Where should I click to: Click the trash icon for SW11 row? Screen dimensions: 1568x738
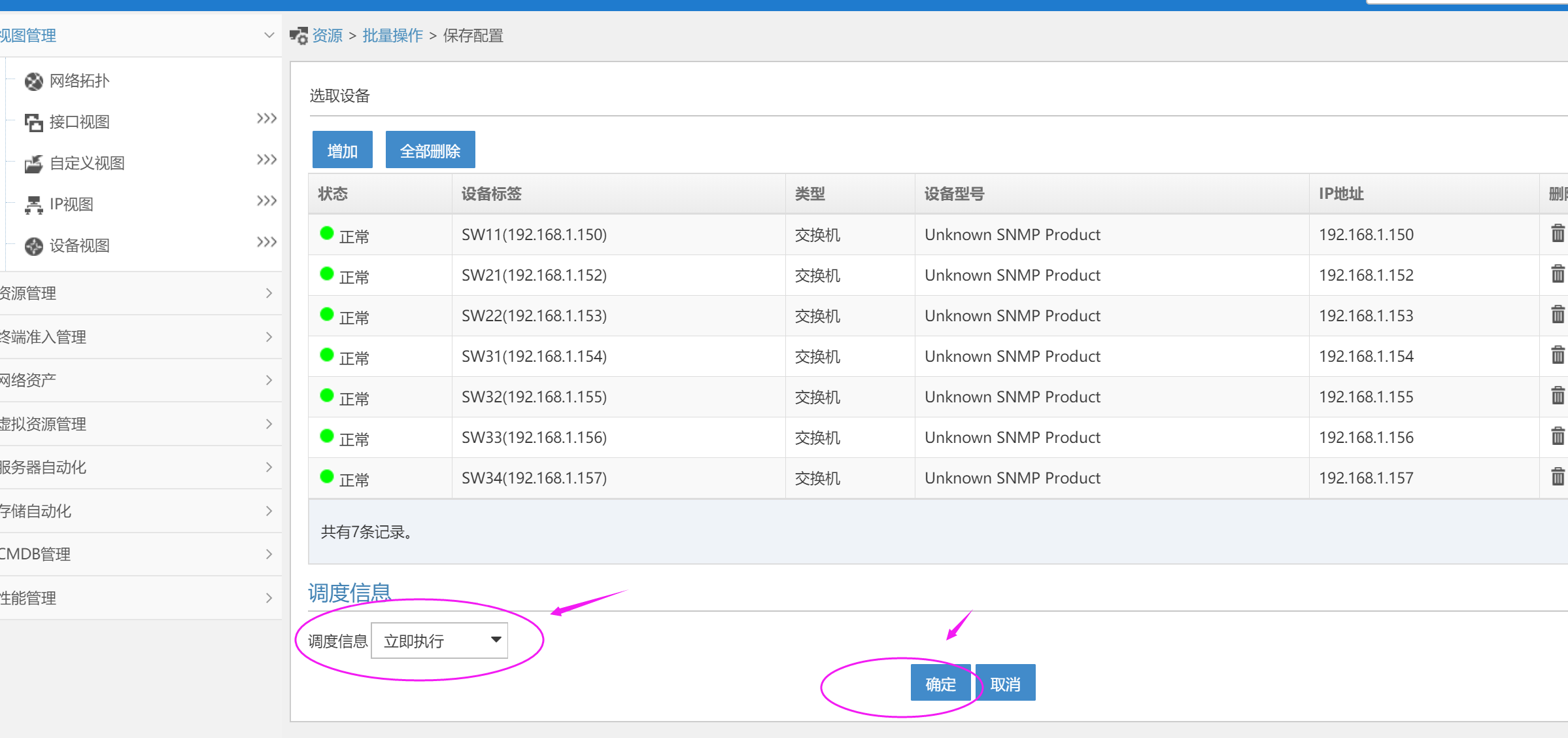(x=1558, y=234)
